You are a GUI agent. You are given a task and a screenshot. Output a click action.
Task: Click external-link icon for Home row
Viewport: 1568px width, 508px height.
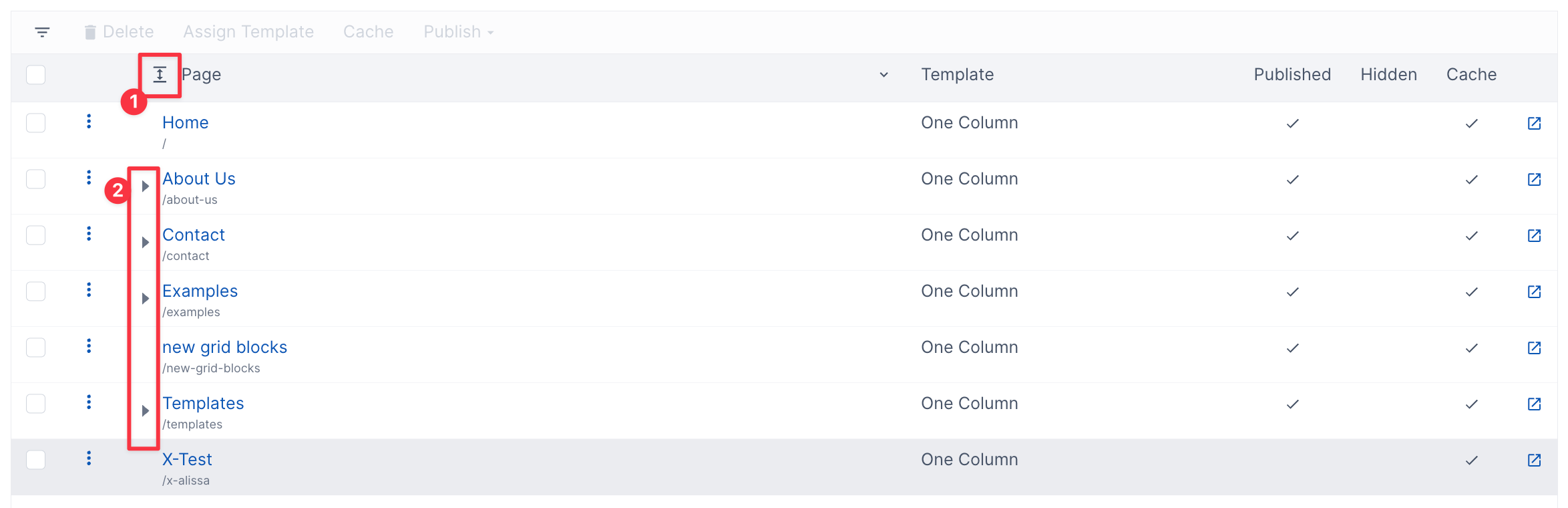pos(1534,123)
